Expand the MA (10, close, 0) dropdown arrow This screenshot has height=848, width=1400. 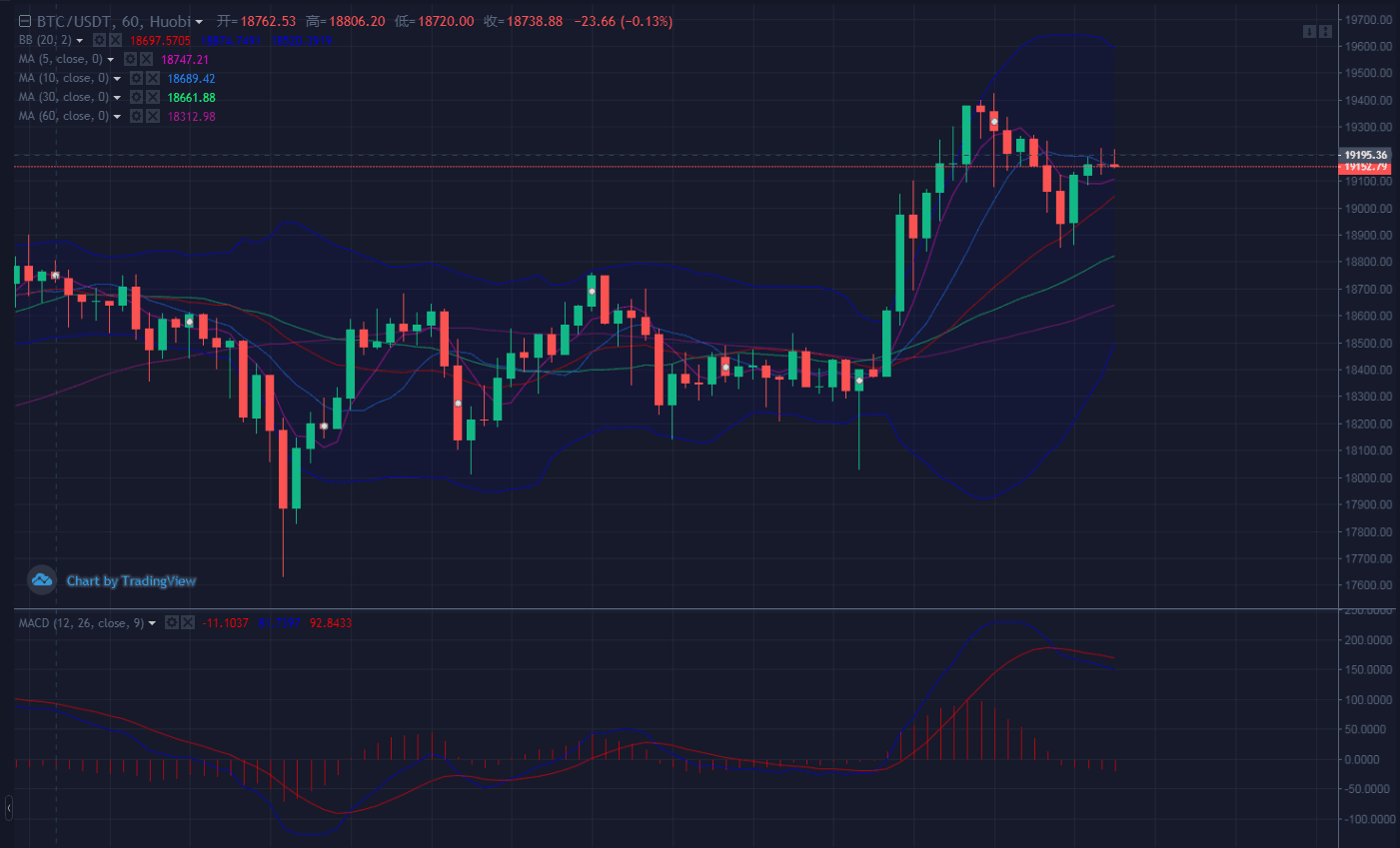(x=117, y=79)
